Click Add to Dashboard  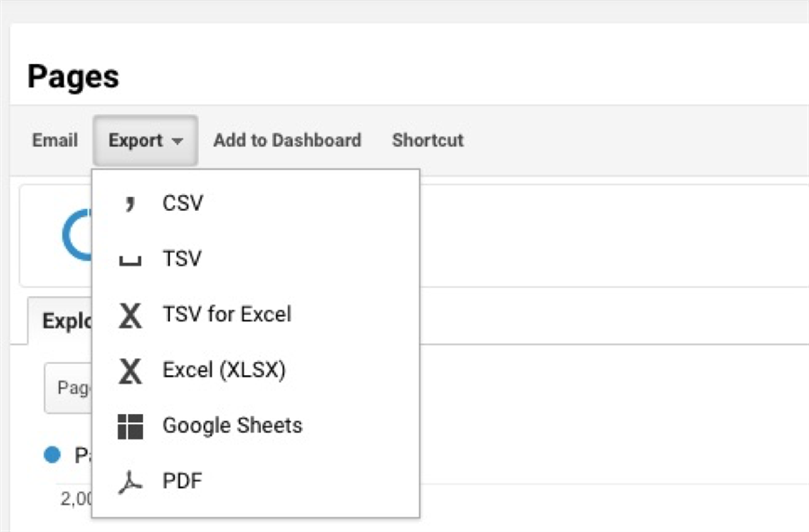287,140
